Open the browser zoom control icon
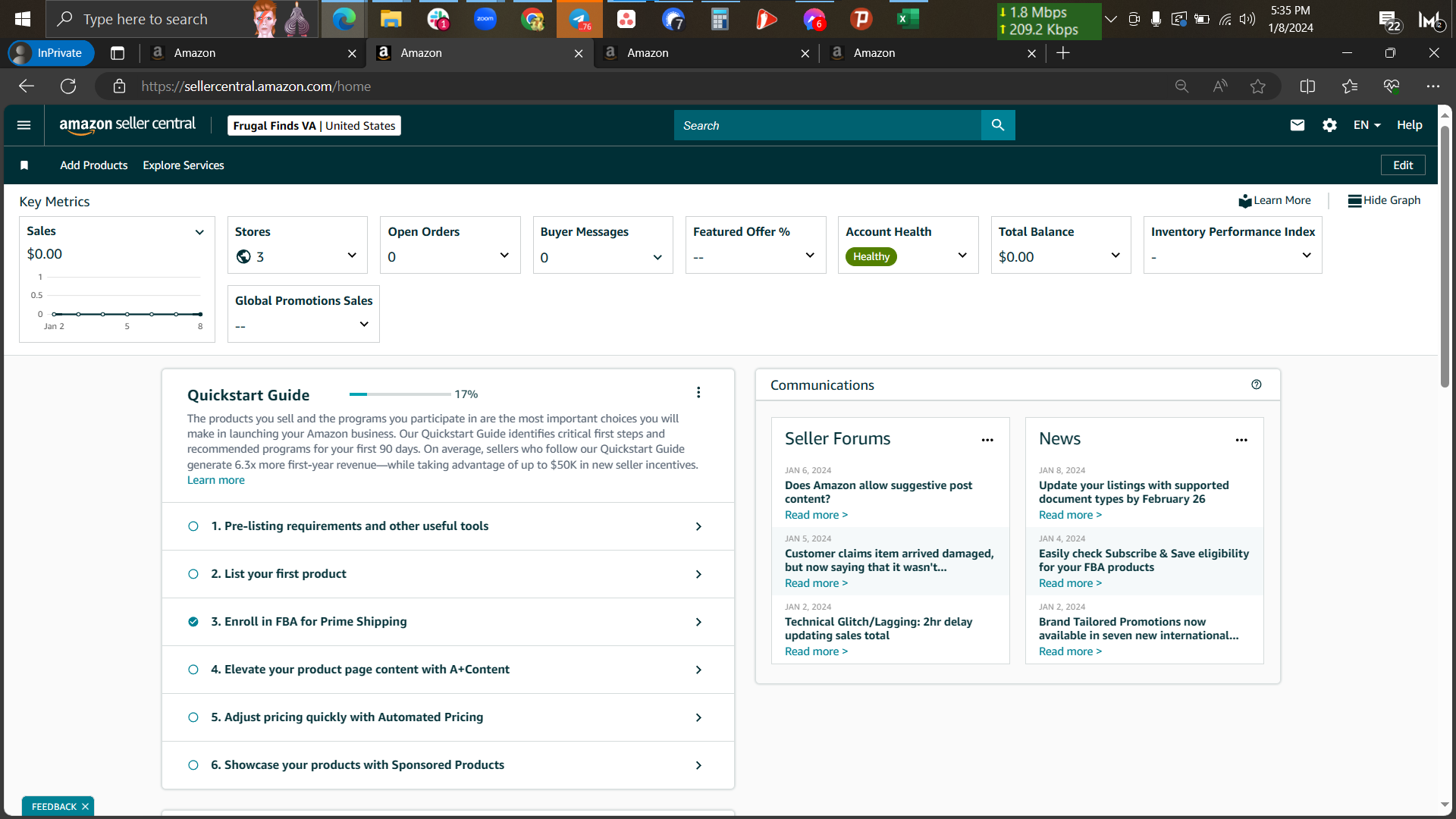The image size is (1456, 819). pyautogui.click(x=1181, y=86)
